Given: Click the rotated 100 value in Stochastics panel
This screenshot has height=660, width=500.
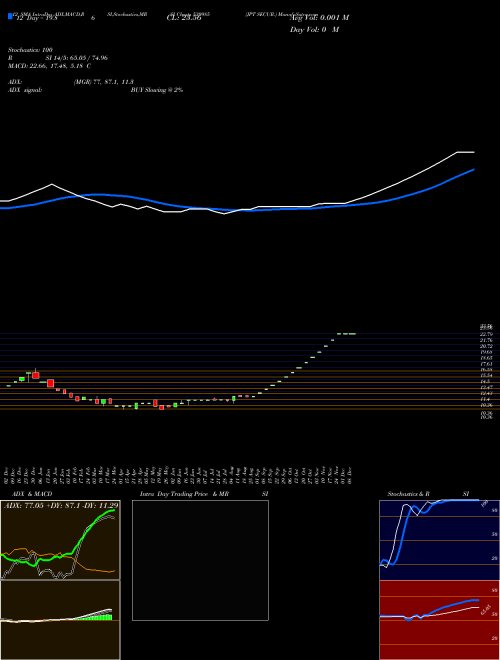Looking at the screenshot, I should coord(484,504).
